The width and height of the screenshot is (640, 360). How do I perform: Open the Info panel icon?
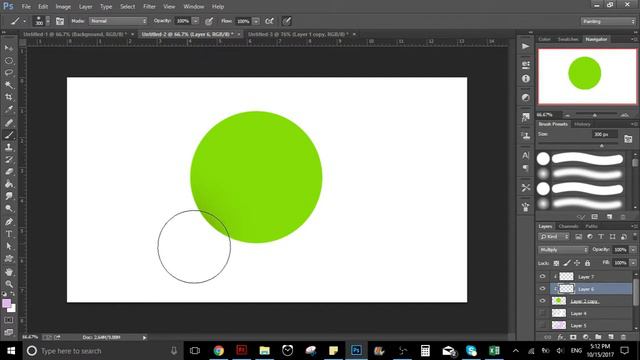pos(525,78)
